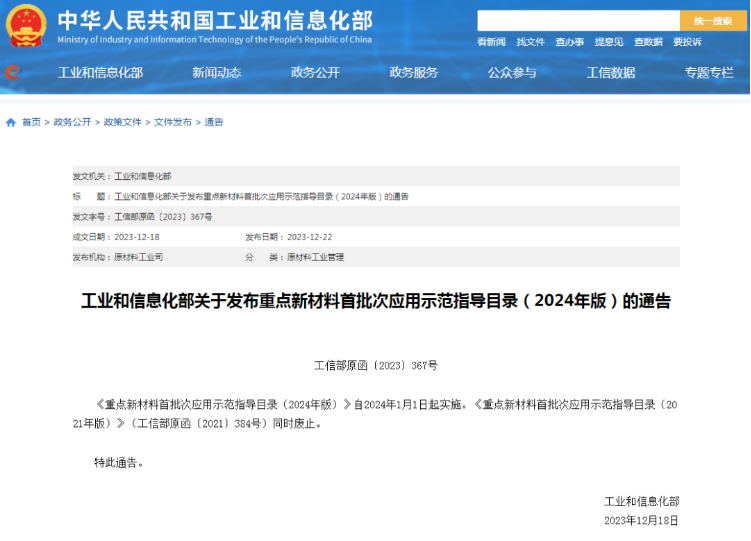The height and width of the screenshot is (541, 751).
Task: Click the 特此通告 paragraph
Action: point(119,463)
